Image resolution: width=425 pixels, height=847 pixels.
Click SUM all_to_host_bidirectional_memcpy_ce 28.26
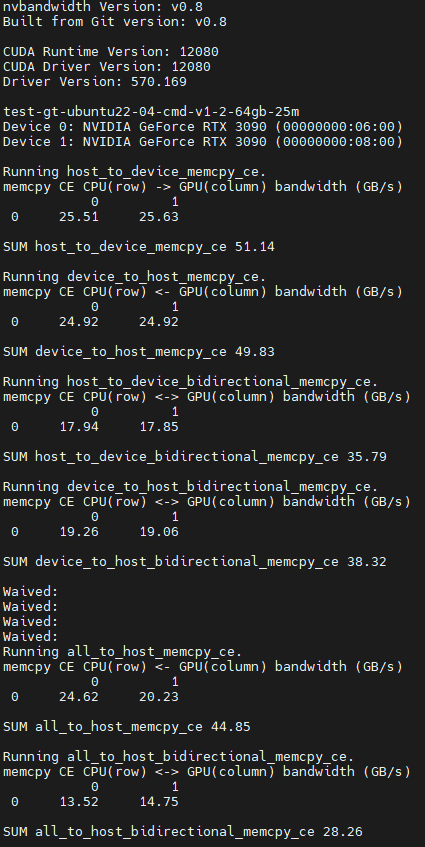183,831
